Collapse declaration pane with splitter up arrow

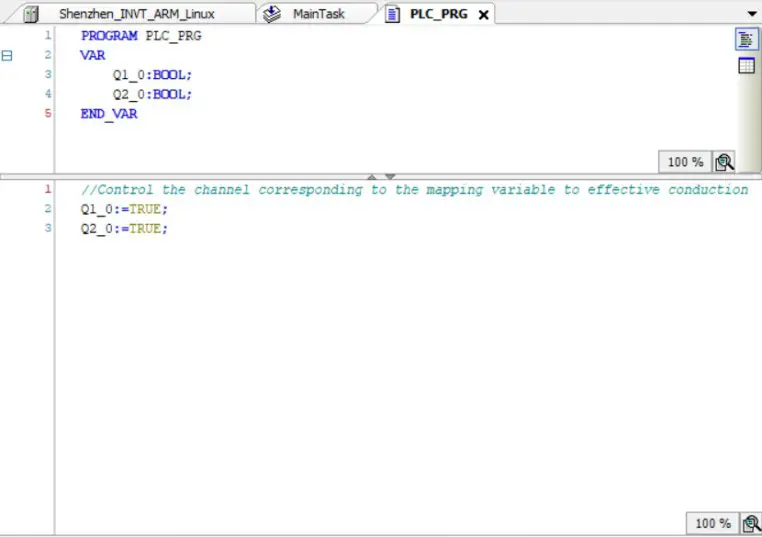(372, 177)
